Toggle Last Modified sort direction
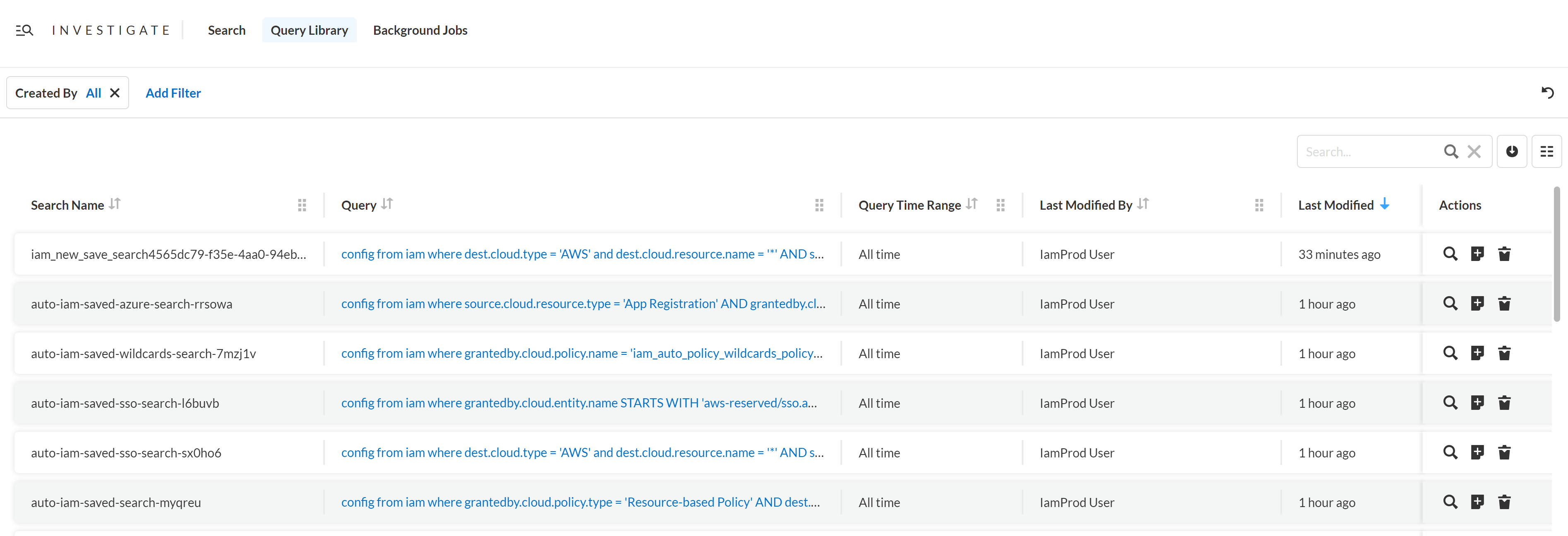Viewport: 1568px width, 536px height. point(1385,204)
